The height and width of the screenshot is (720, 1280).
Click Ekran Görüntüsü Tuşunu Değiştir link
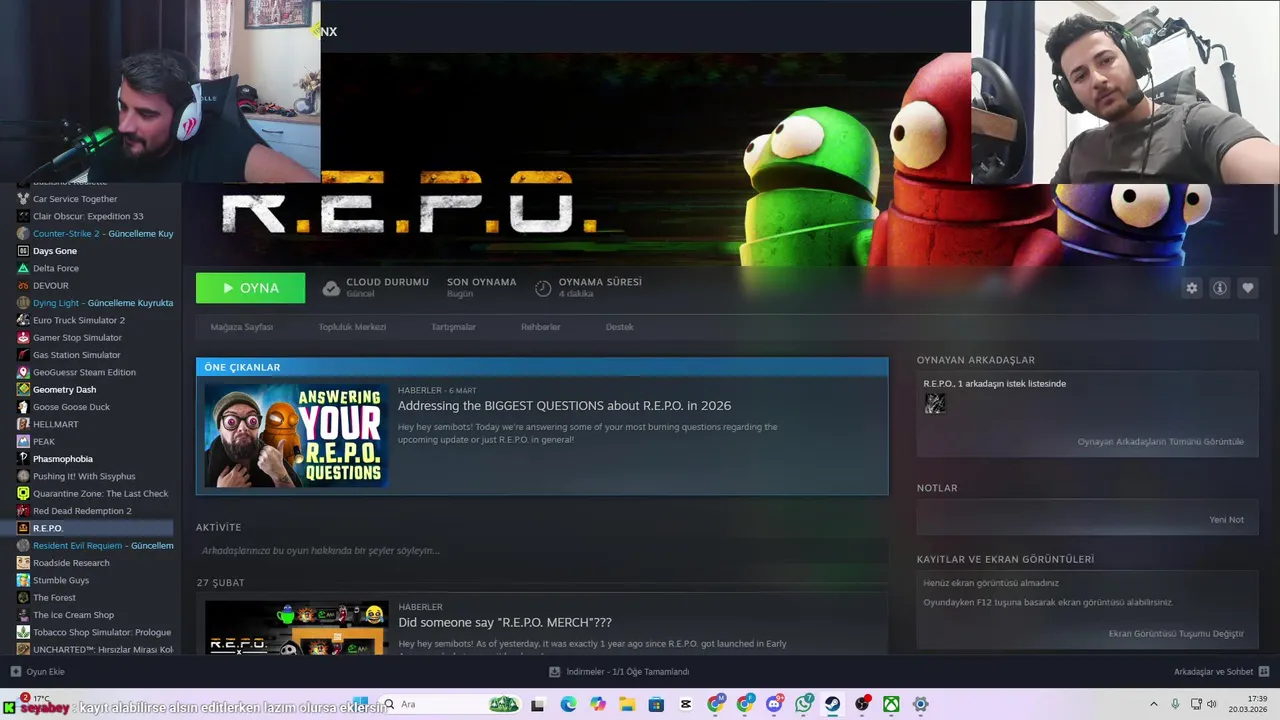pos(1176,633)
